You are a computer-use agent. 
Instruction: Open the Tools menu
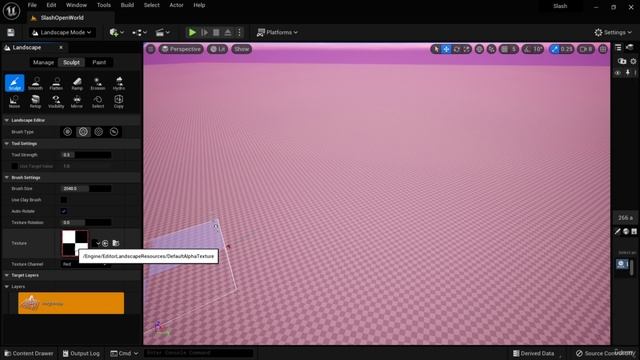click(x=104, y=5)
